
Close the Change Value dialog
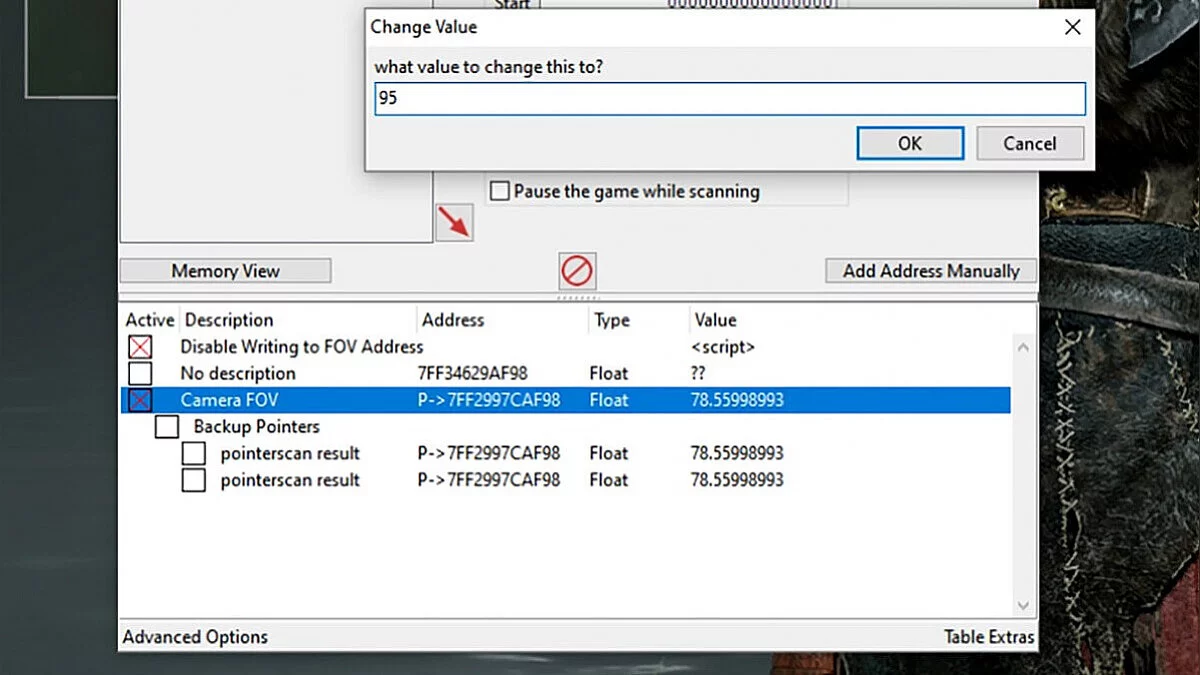click(x=1072, y=28)
